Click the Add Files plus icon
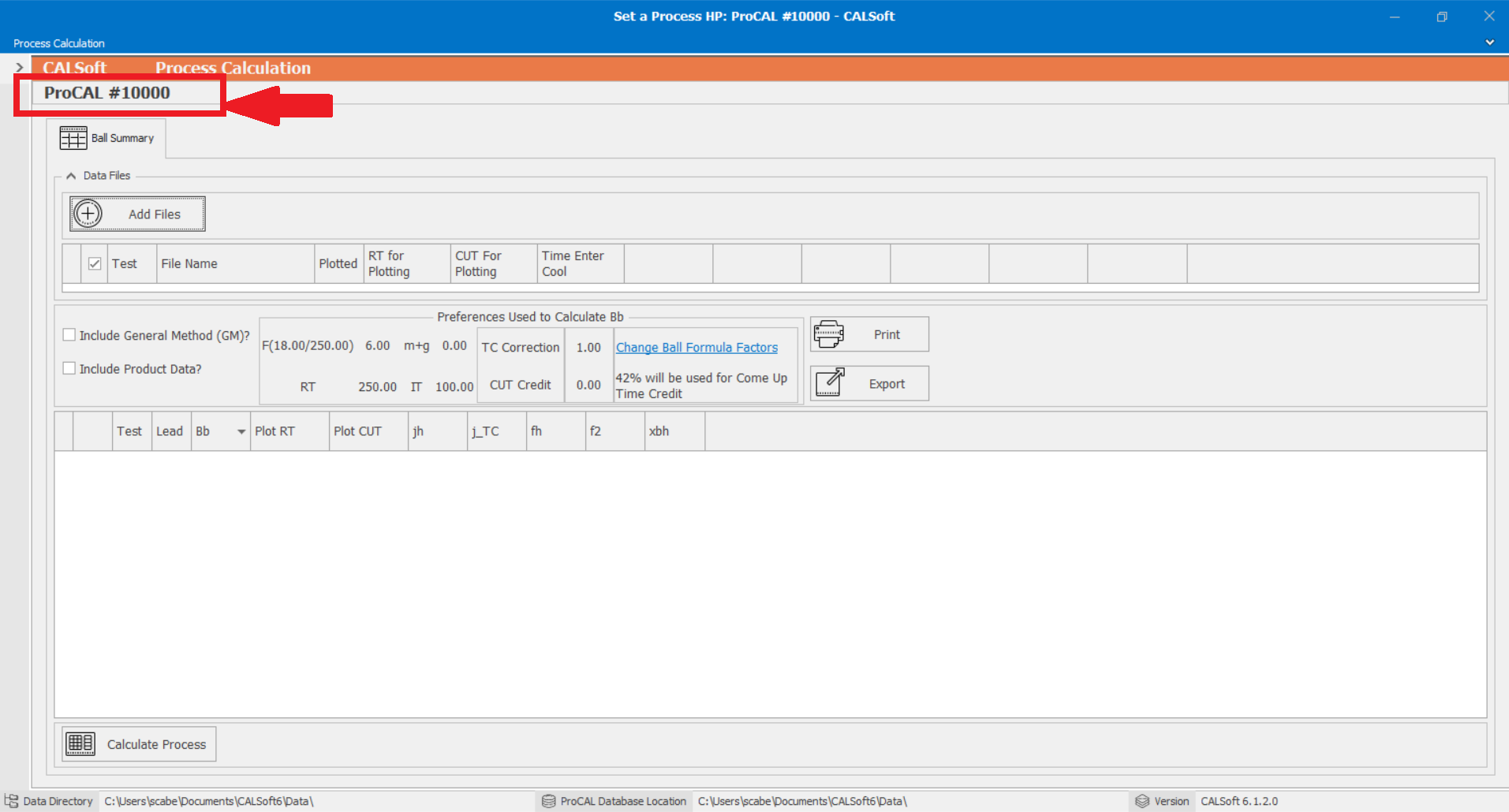The image size is (1509, 812). (88, 214)
